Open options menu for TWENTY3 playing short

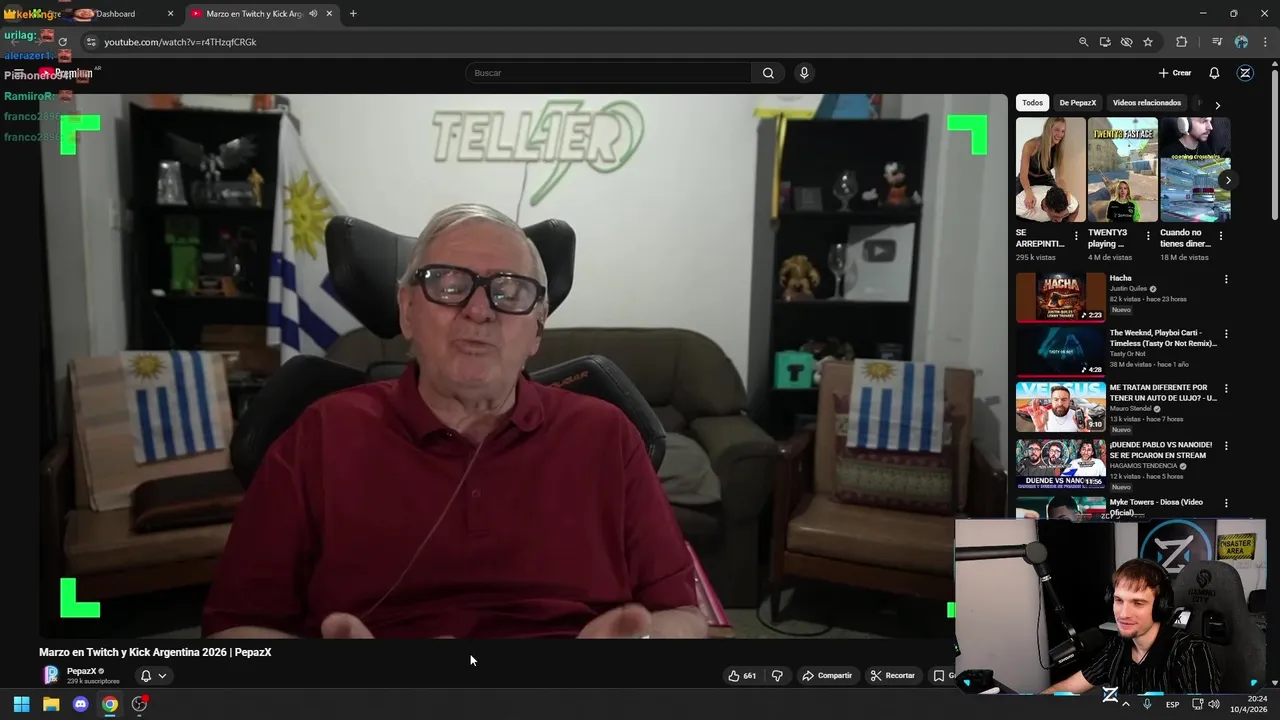click(x=1148, y=236)
